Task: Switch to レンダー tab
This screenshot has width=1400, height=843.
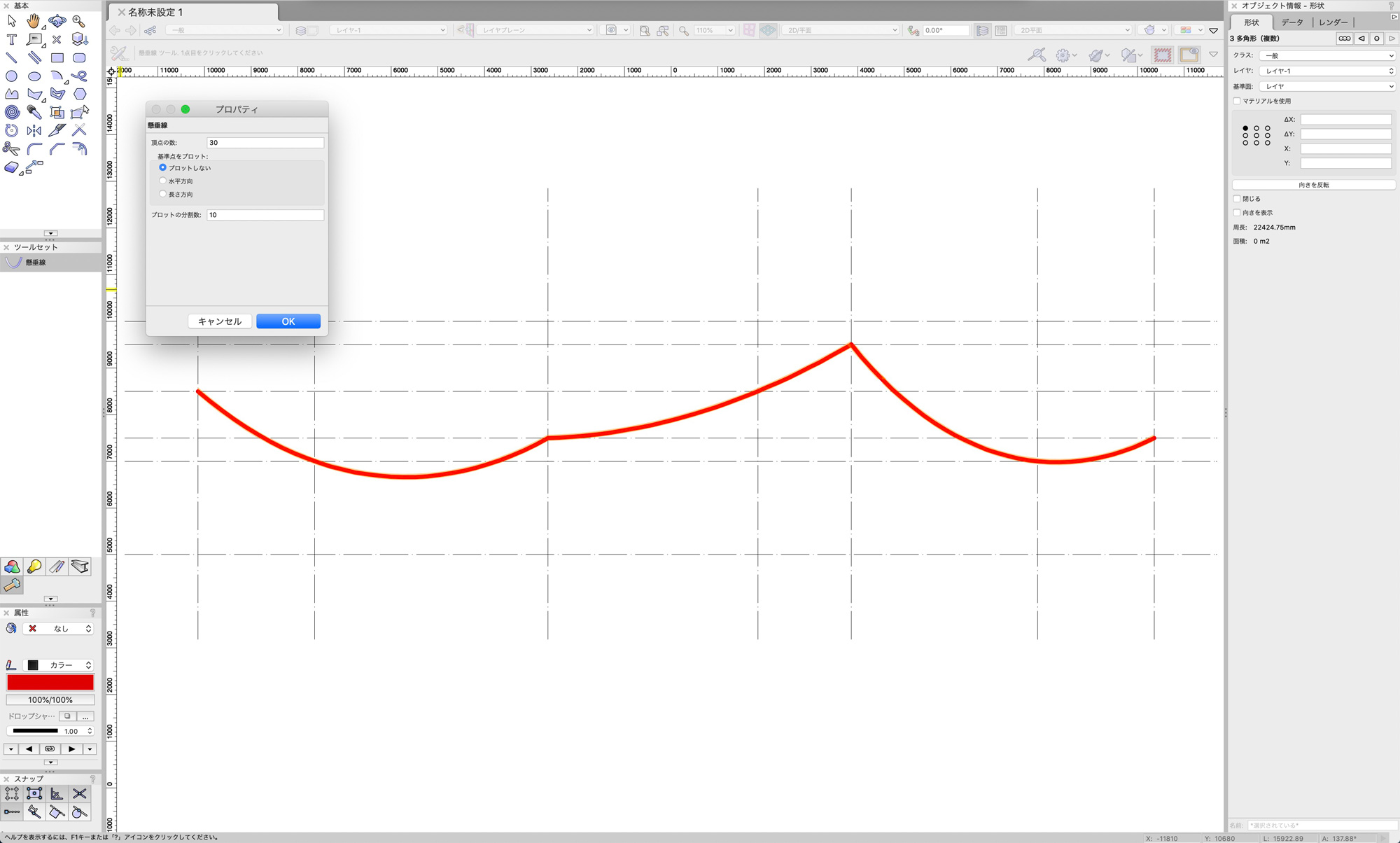Action: pyautogui.click(x=1333, y=22)
